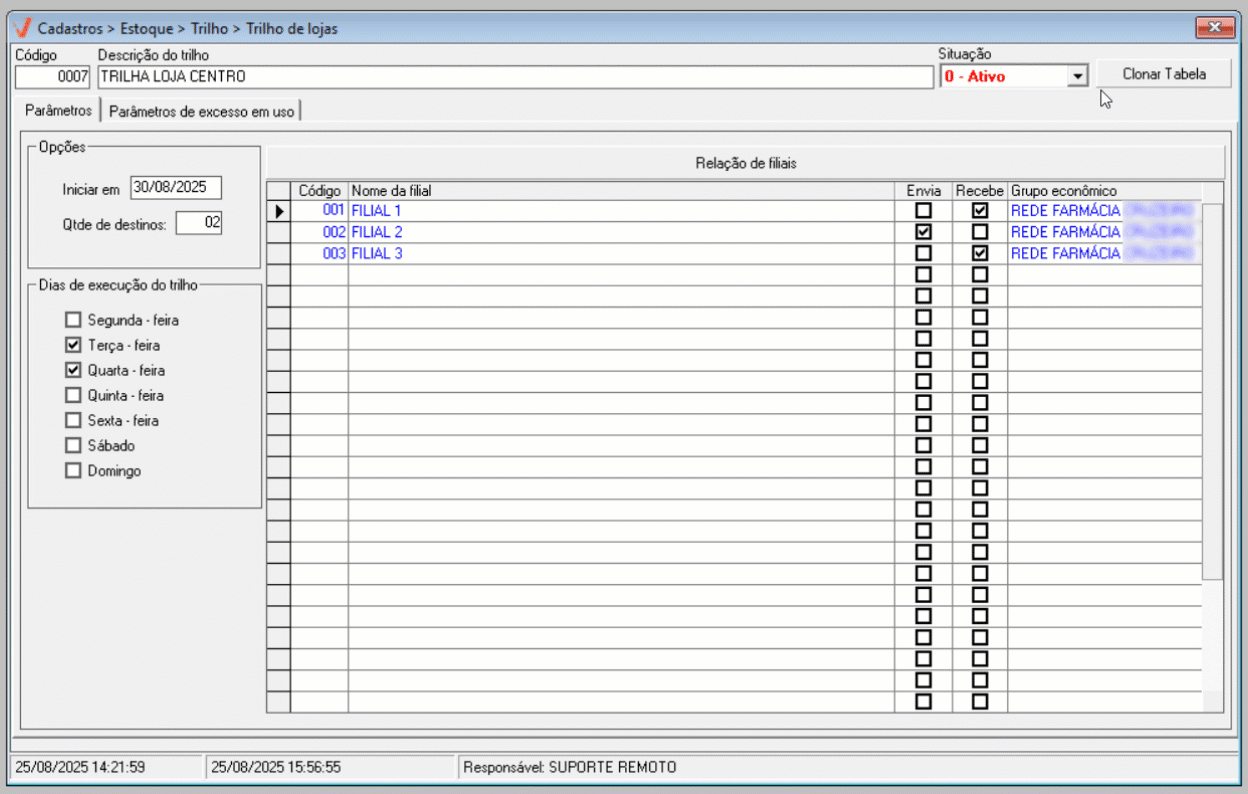
Task: Check the Domingo checkbox
Action: (72, 470)
